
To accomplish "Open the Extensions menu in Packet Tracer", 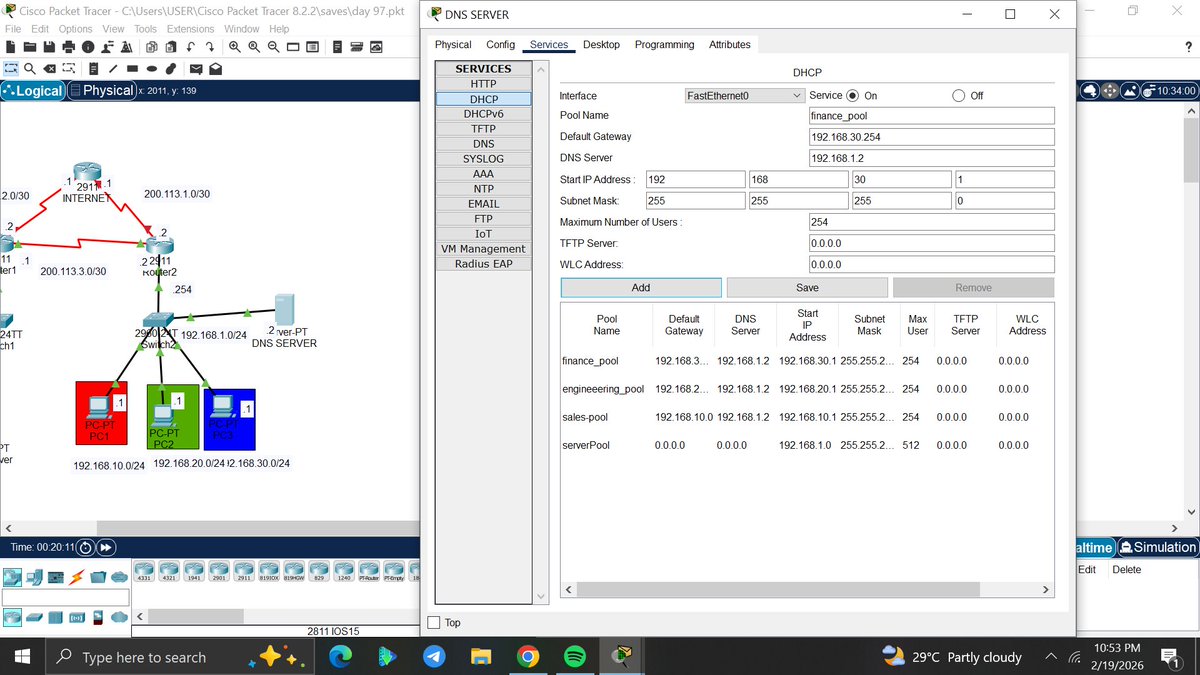I will (x=190, y=29).
